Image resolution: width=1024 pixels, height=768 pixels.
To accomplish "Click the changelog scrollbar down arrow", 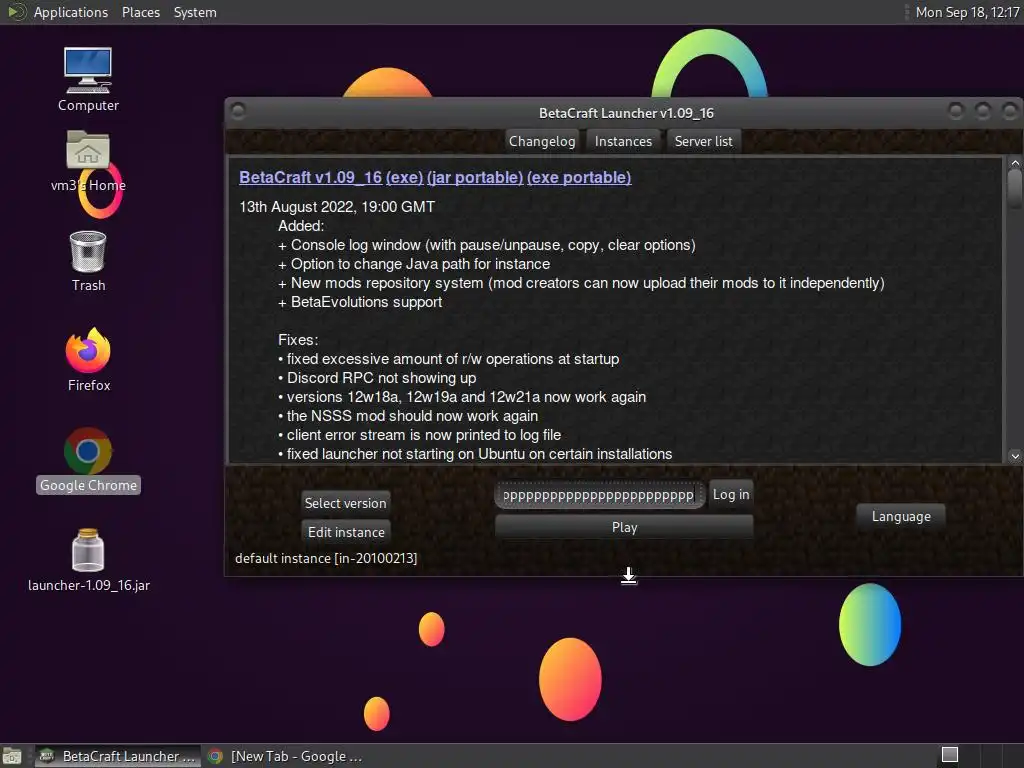I will (1014, 456).
